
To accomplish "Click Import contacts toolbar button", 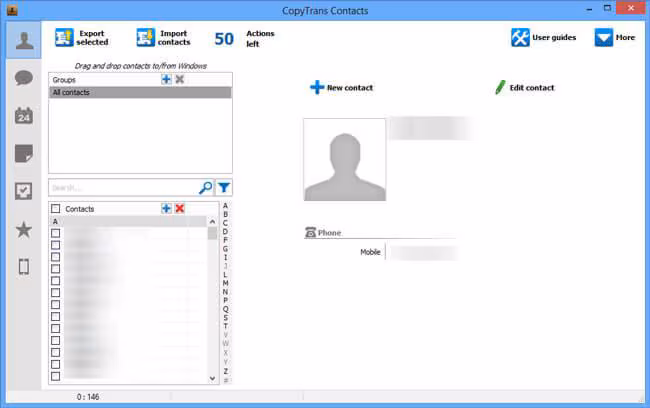I will click(x=163, y=38).
